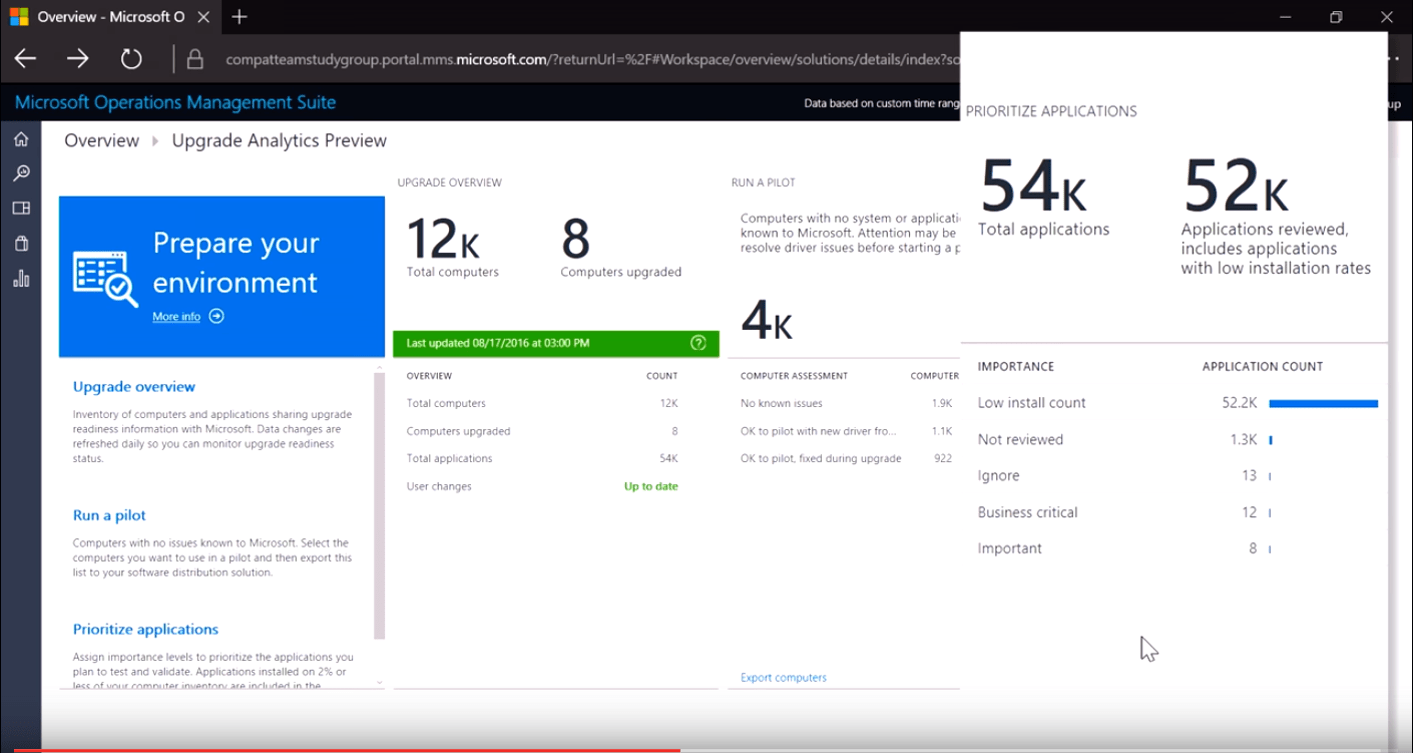Open the Solutions Gallery bag icon
The image size is (1413, 753).
pyautogui.click(x=20, y=242)
